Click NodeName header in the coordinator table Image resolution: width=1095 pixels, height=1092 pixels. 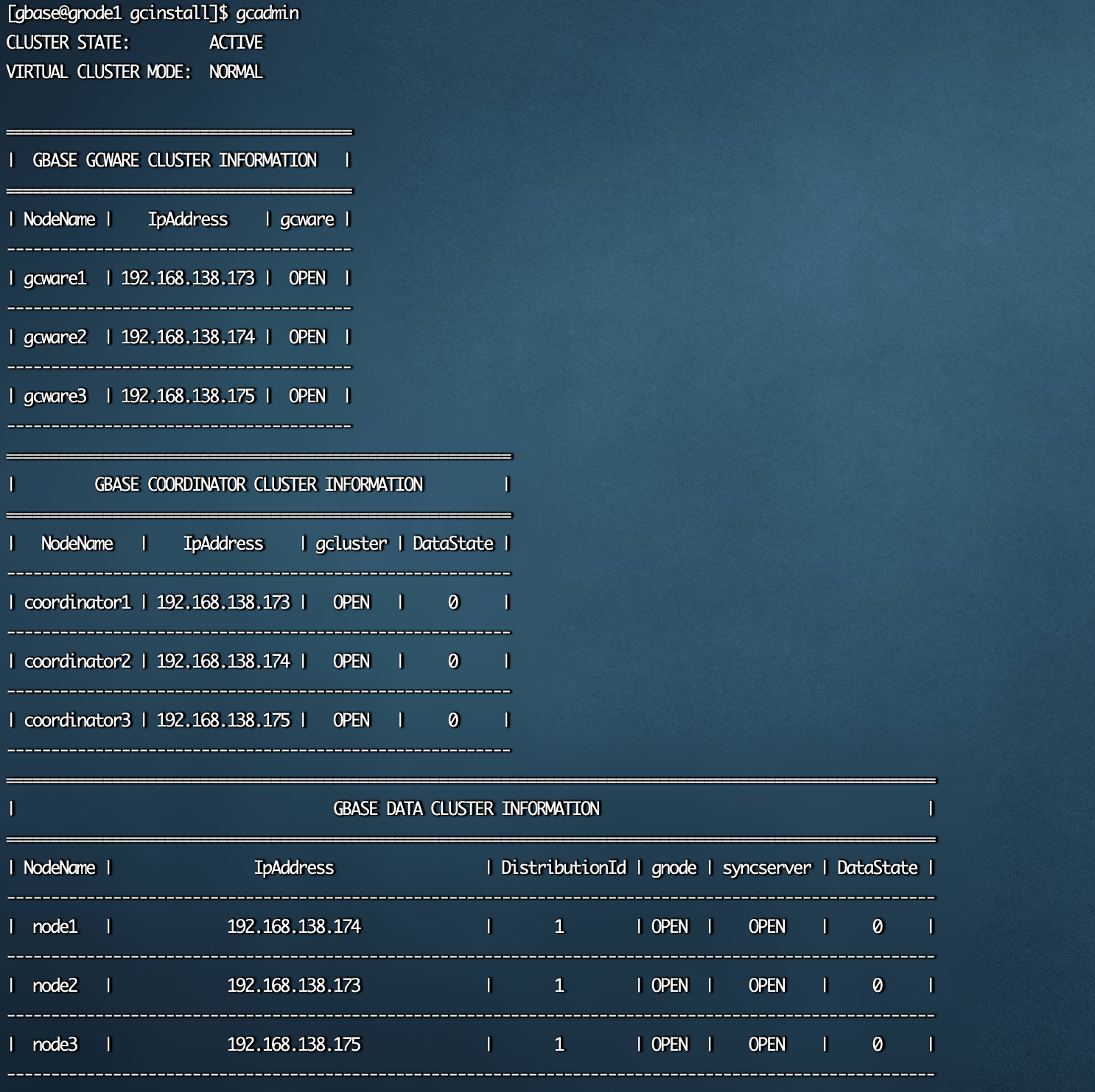[77, 544]
